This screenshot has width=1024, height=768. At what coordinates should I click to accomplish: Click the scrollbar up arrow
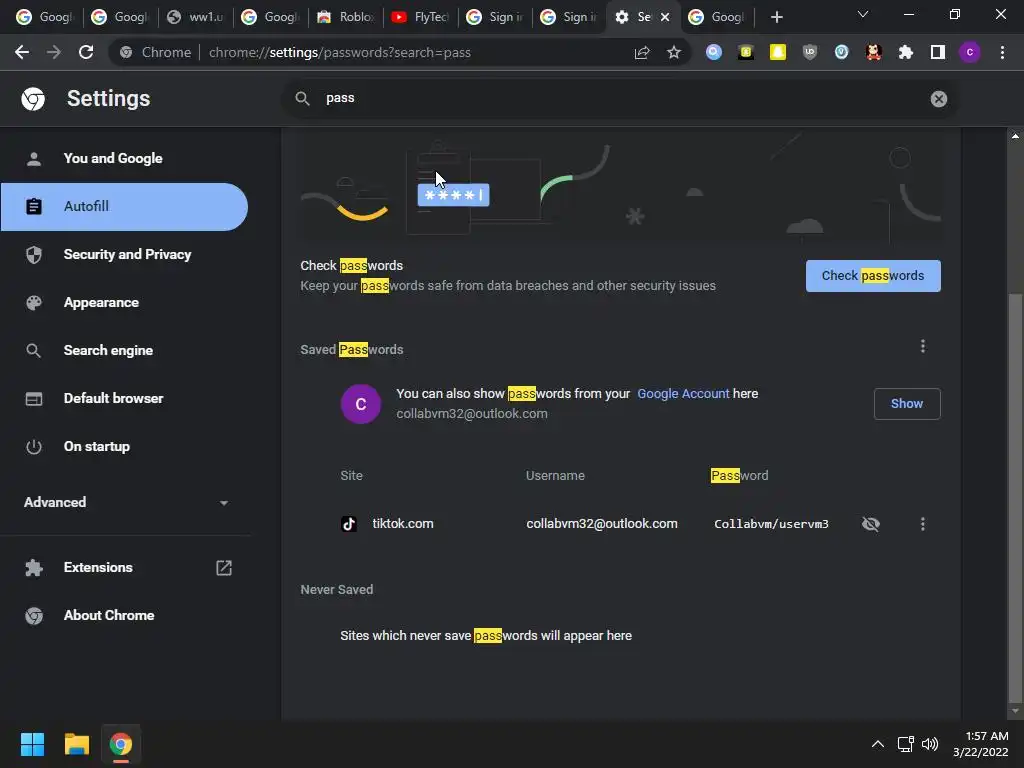click(1015, 136)
